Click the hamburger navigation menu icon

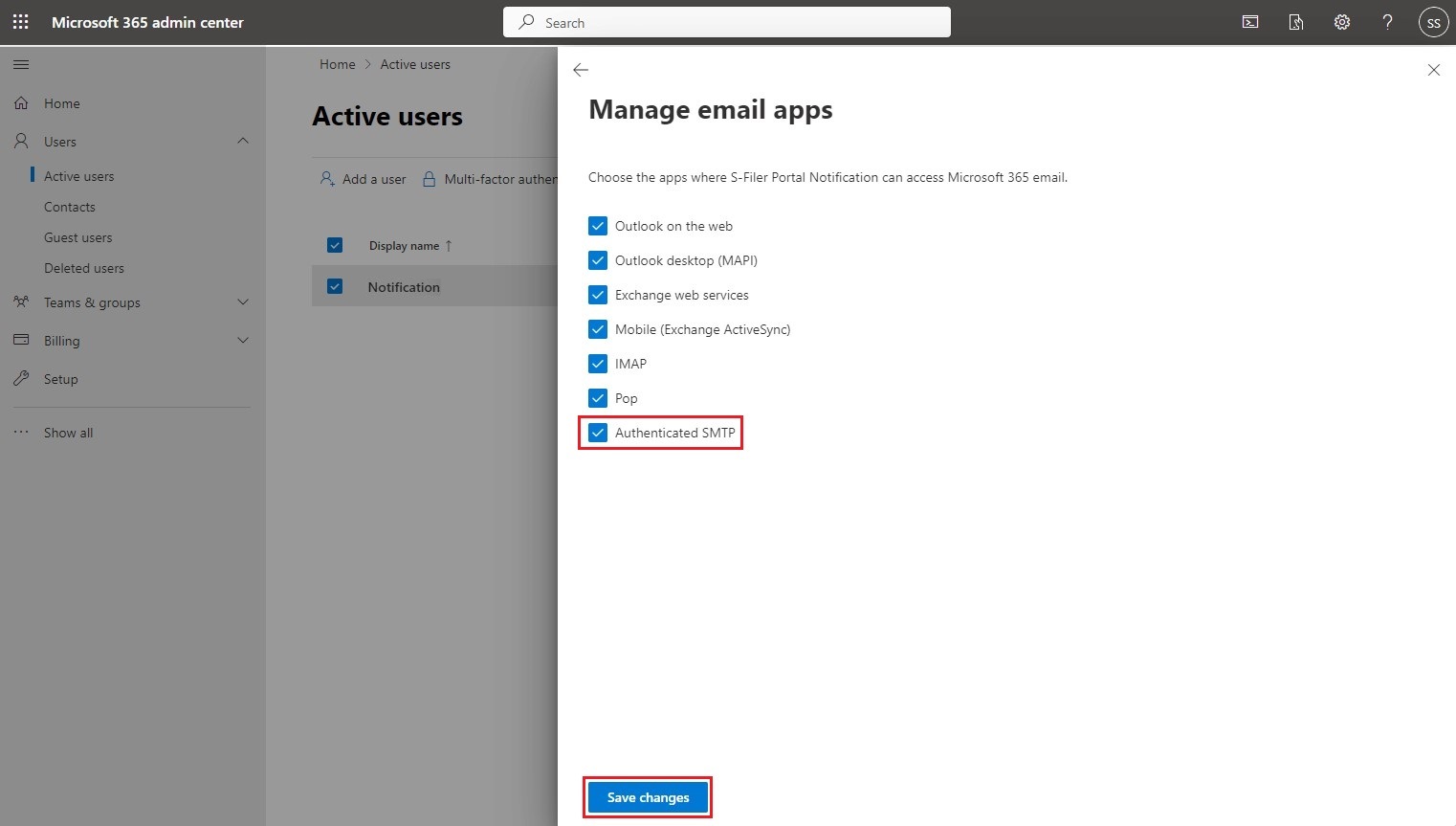(21, 64)
